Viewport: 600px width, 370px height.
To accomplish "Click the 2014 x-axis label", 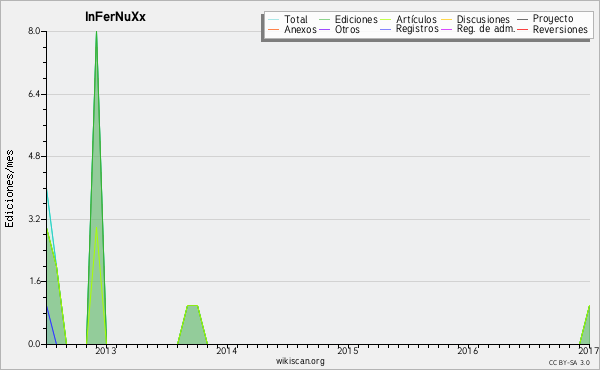I will (x=227, y=350).
